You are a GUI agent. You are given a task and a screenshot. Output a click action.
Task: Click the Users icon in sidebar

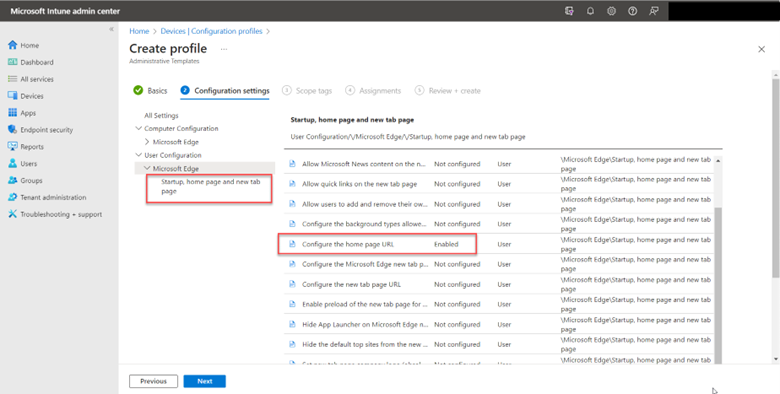click(12, 164)
